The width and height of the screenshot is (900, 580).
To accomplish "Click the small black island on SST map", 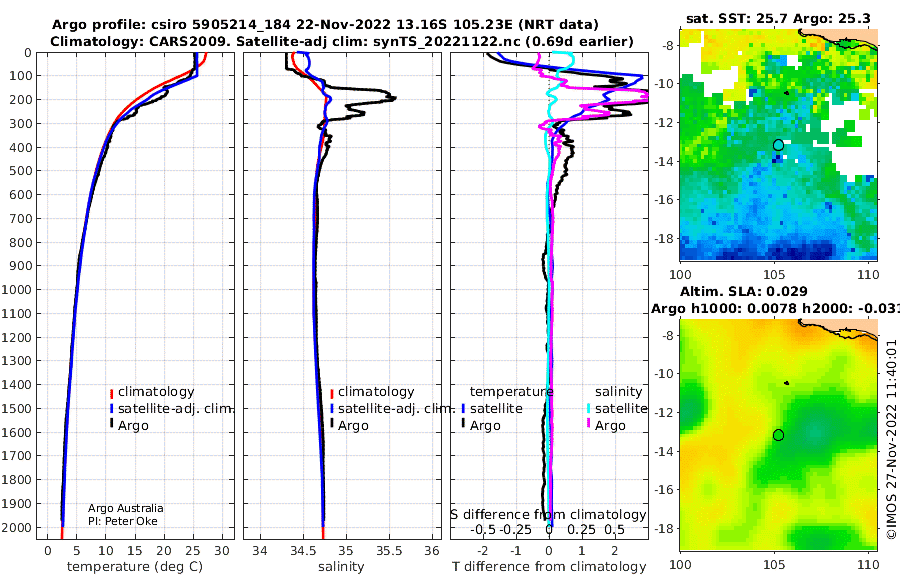I will [x=786, y=92].
